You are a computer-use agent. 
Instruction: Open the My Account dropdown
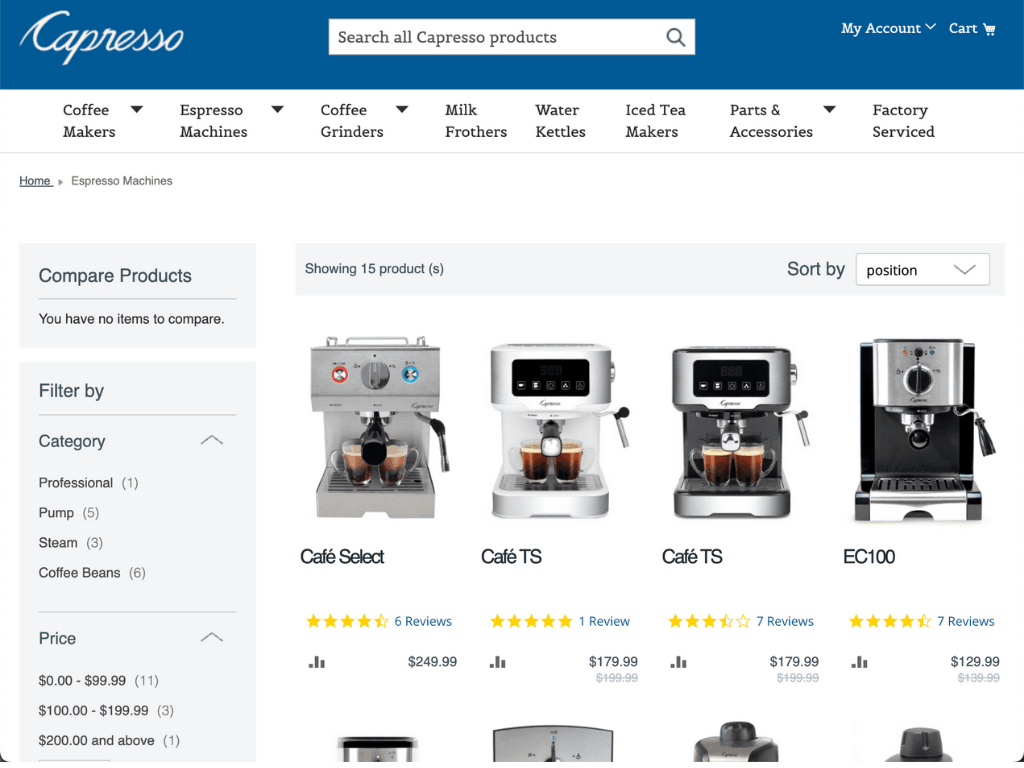tap(888, 29)
